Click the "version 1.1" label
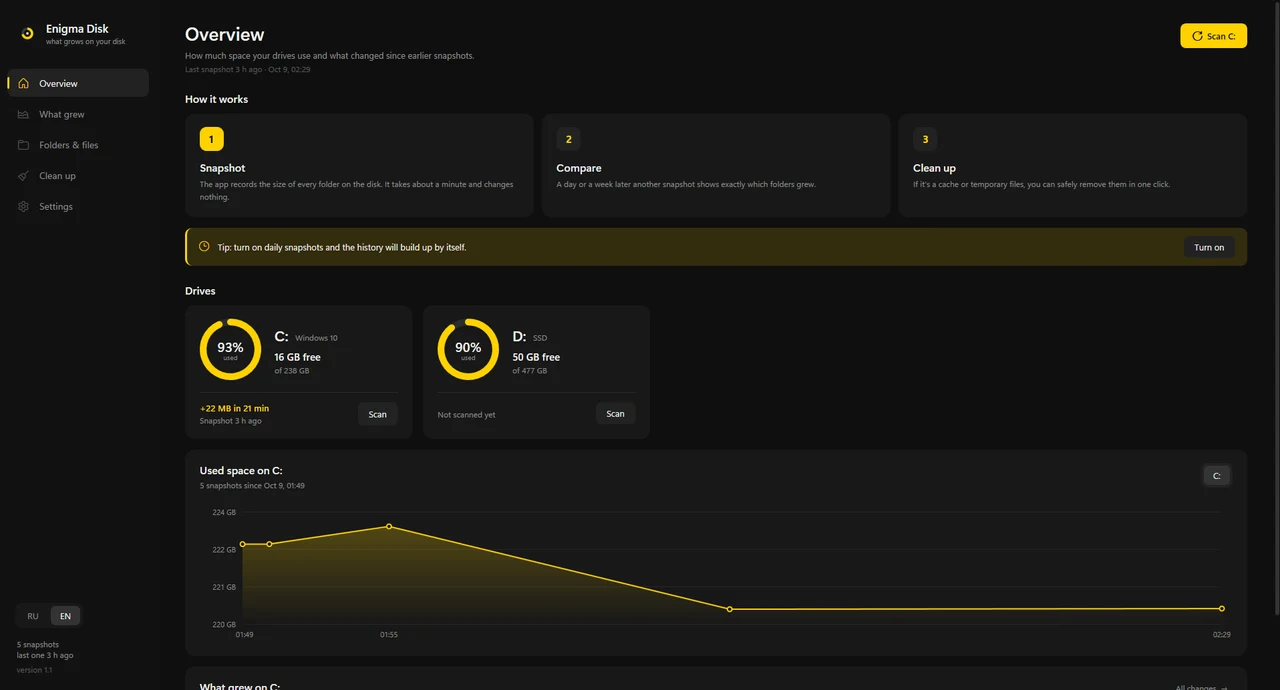Viewport: 1280px width, 690px height. (35, 670)
